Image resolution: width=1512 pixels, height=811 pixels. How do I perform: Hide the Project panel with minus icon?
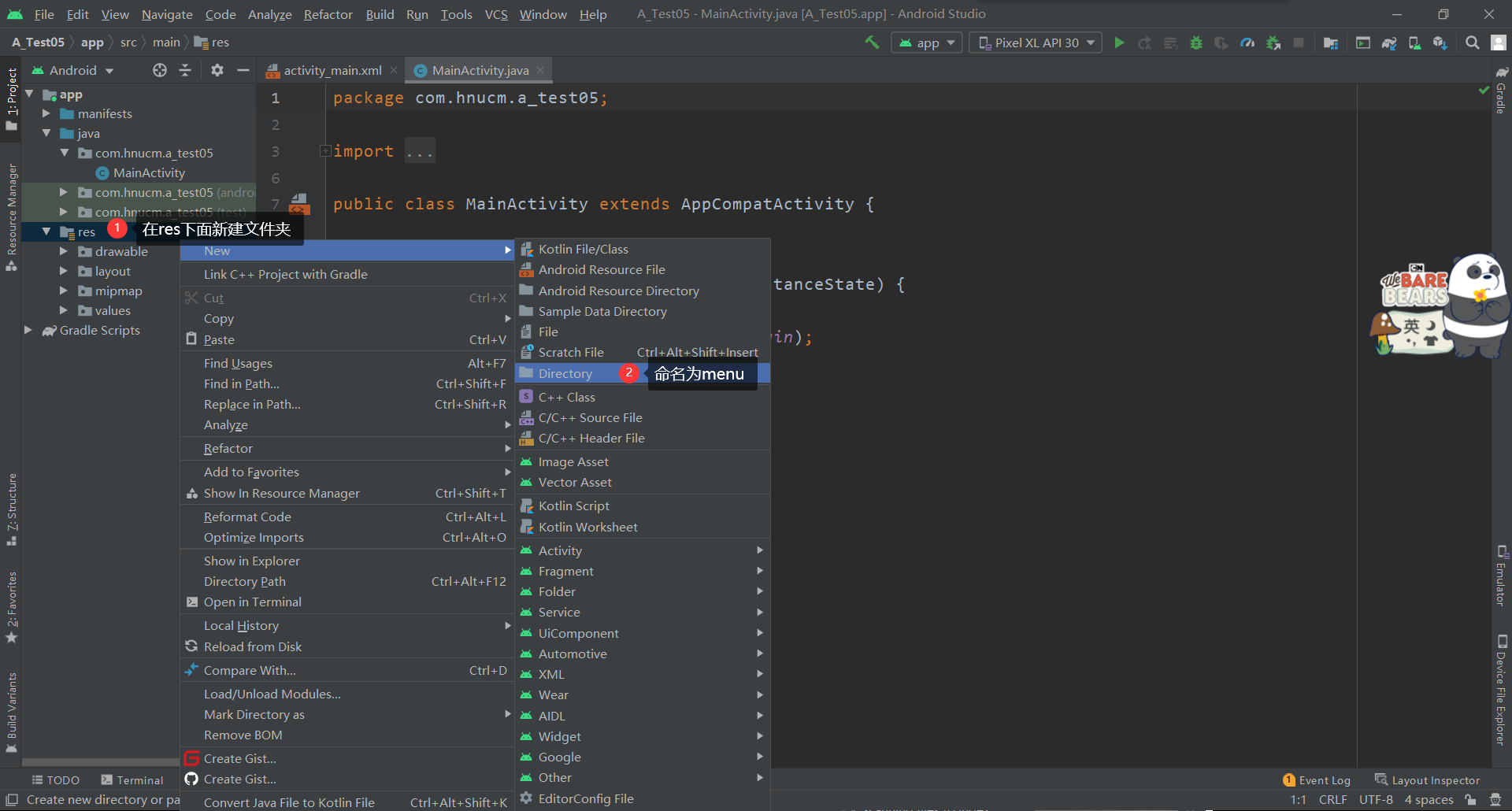click(243, 70)
